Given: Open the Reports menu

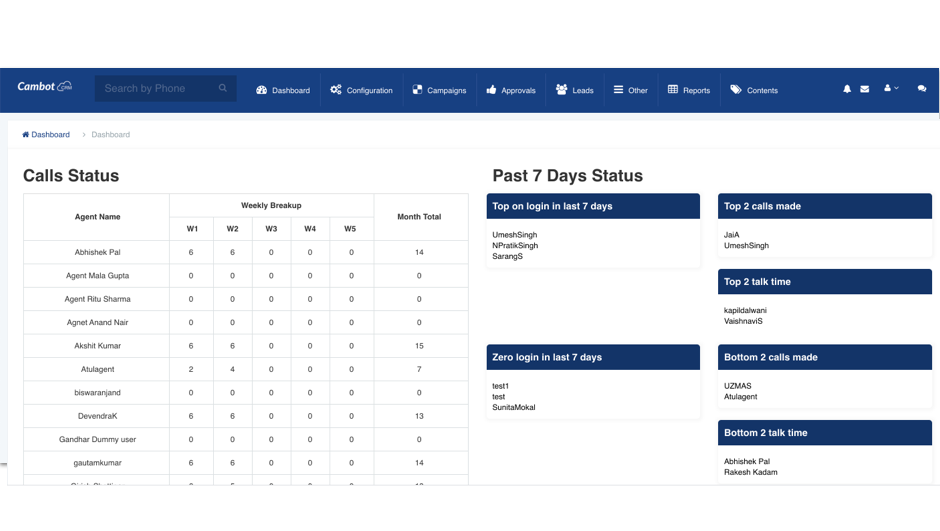Looking at the screenshot, I should coord(689,90).
